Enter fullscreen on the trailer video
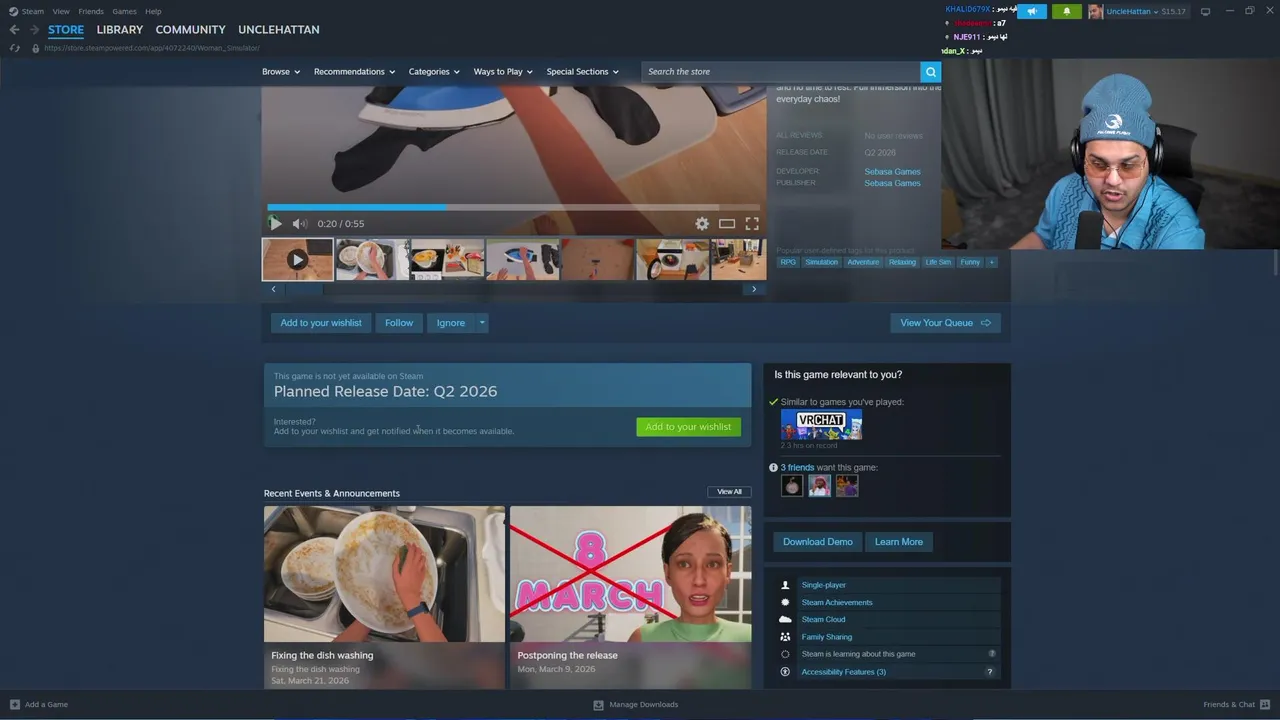Image resolution: width=1280 pixels, height=720 pixels. pyautogui.click(x=752, y=224)
